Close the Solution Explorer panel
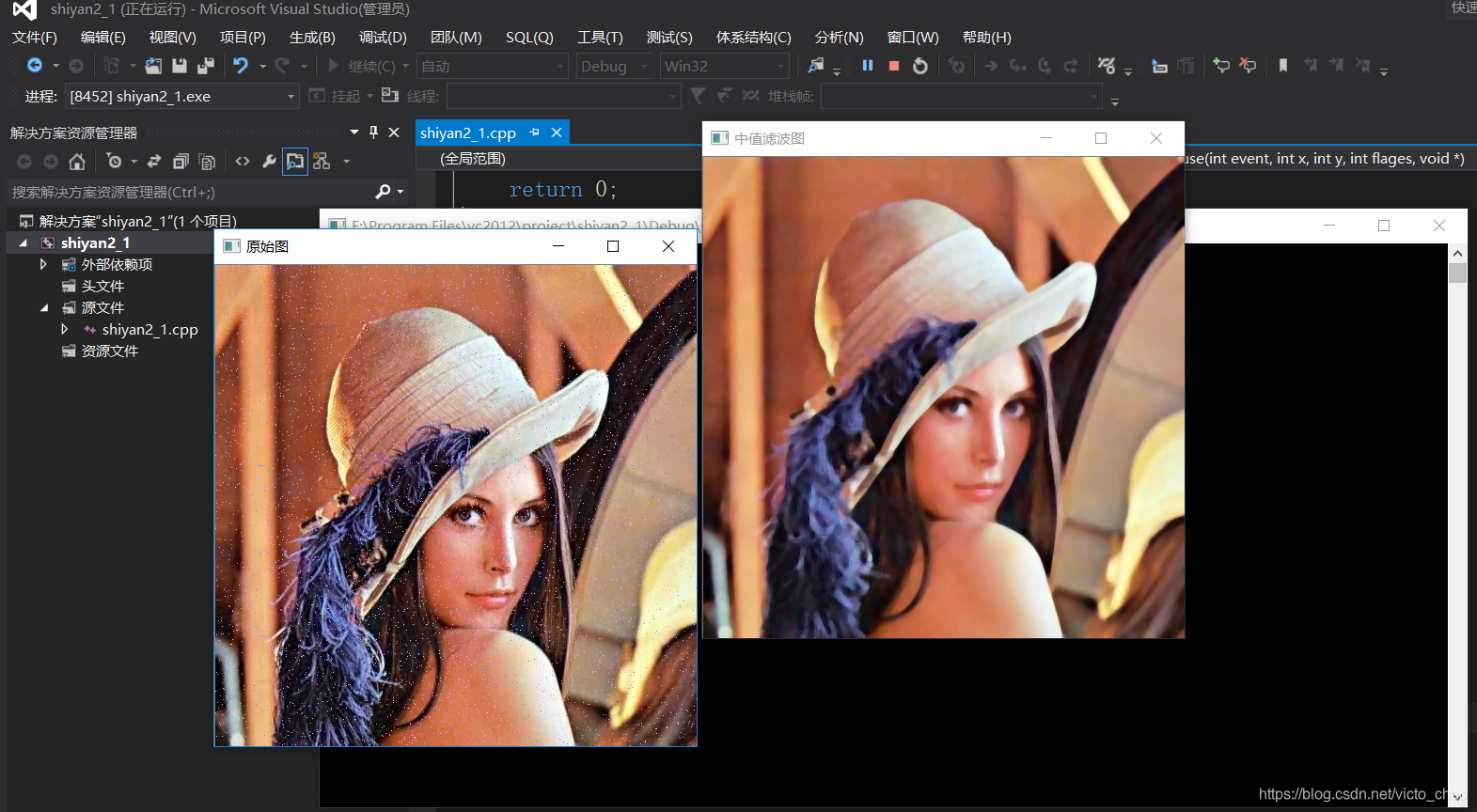Screen dimensions: 1477x812 click(394, 133)
